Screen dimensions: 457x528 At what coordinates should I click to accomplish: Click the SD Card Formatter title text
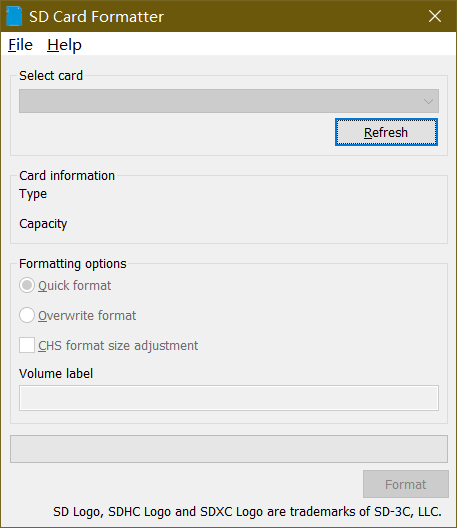pos(96,17)
